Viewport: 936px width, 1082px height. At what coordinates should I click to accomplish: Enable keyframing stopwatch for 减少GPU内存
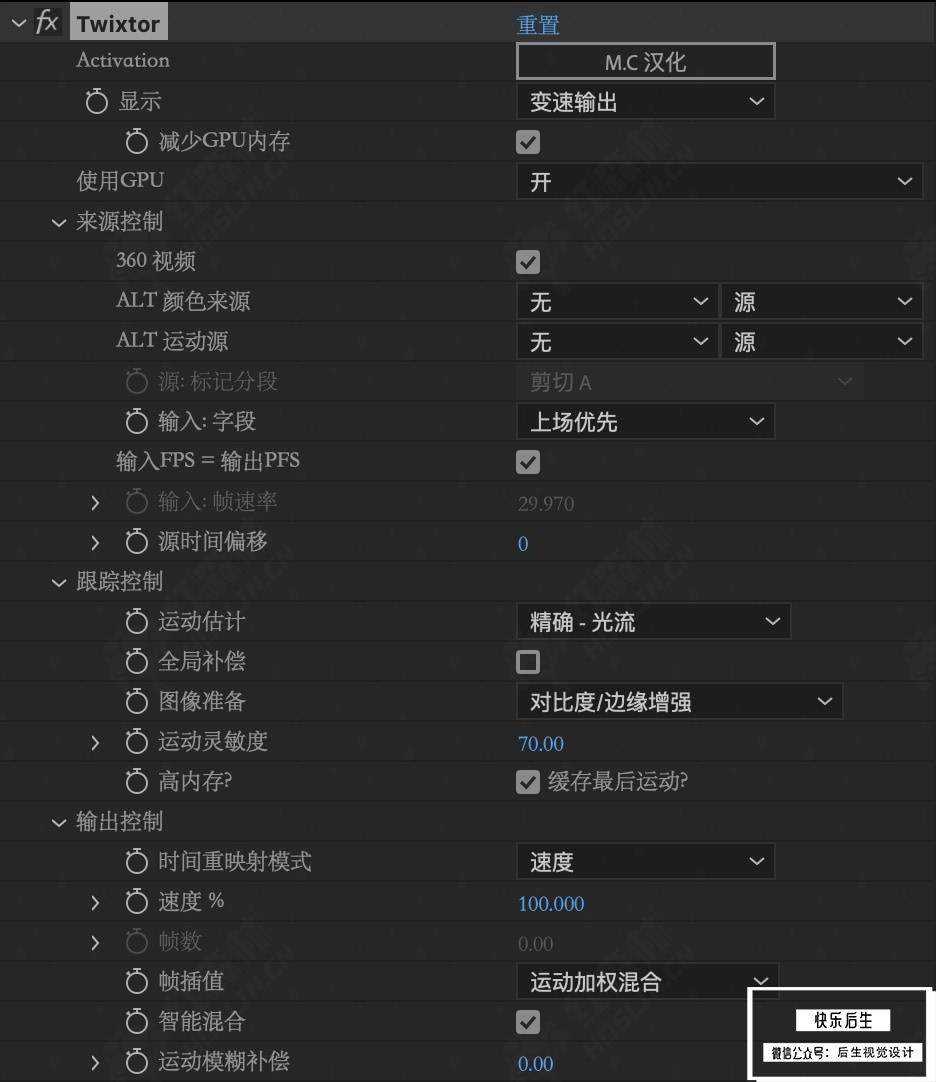137,141
